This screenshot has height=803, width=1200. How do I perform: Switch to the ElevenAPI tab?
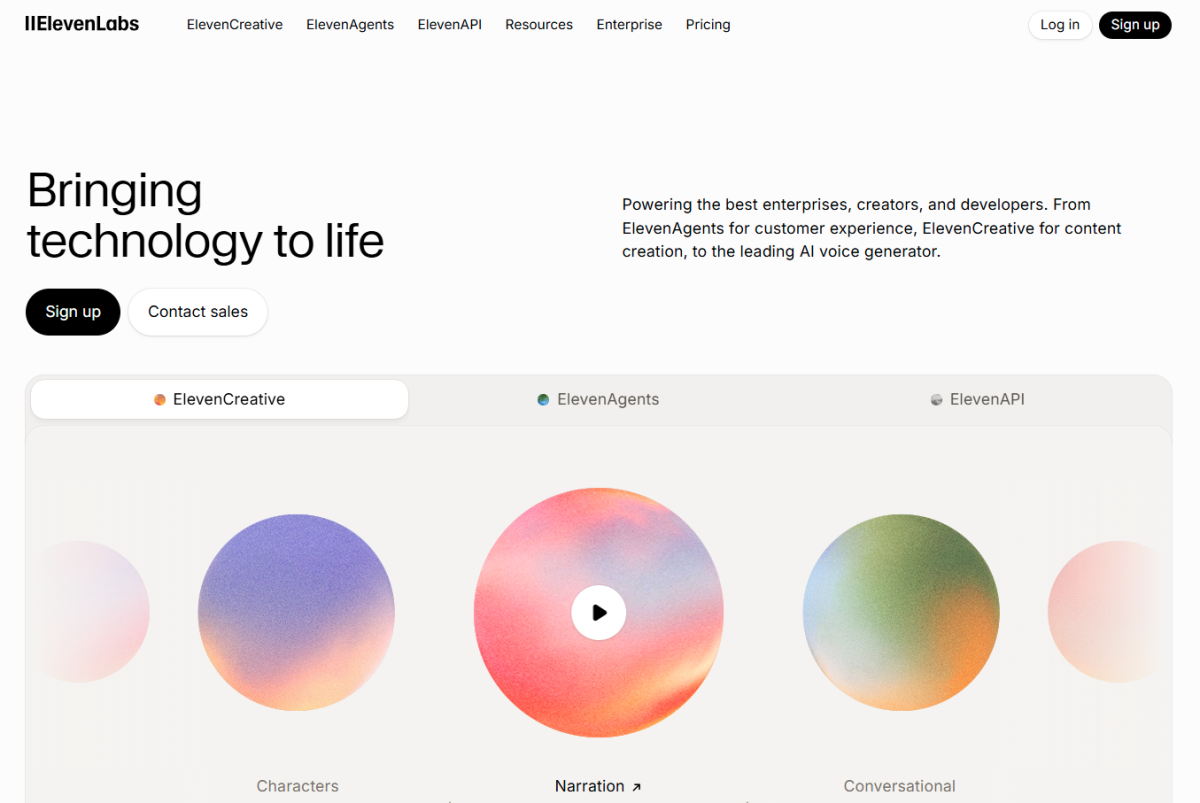(x=977, y=399)
